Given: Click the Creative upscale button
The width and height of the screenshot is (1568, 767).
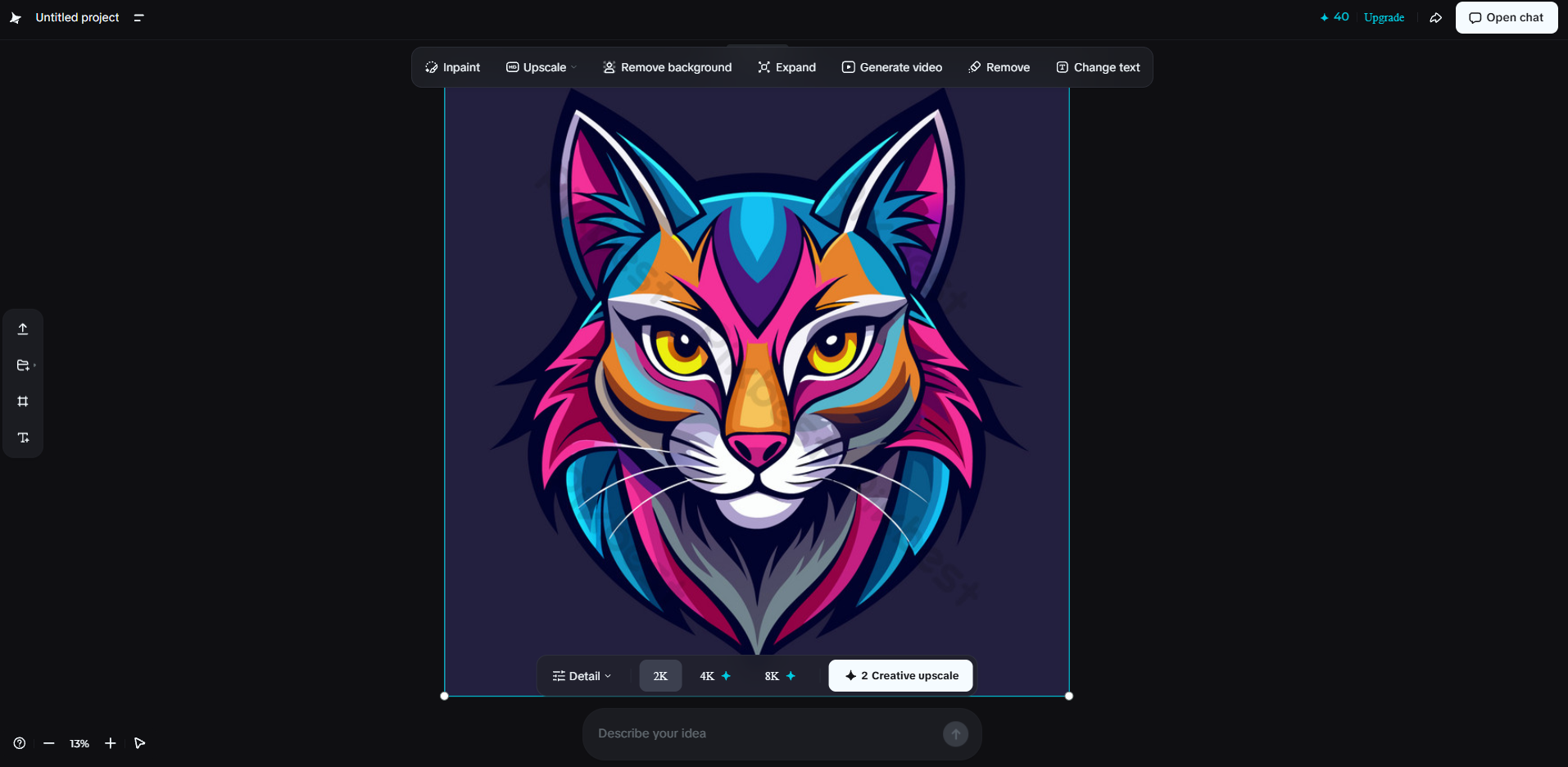Looking at the screenshot, I should [x=900, y=676].
